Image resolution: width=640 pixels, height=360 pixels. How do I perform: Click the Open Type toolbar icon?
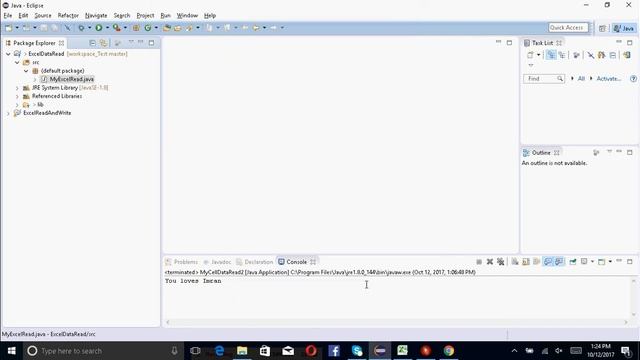pos(167,28)
